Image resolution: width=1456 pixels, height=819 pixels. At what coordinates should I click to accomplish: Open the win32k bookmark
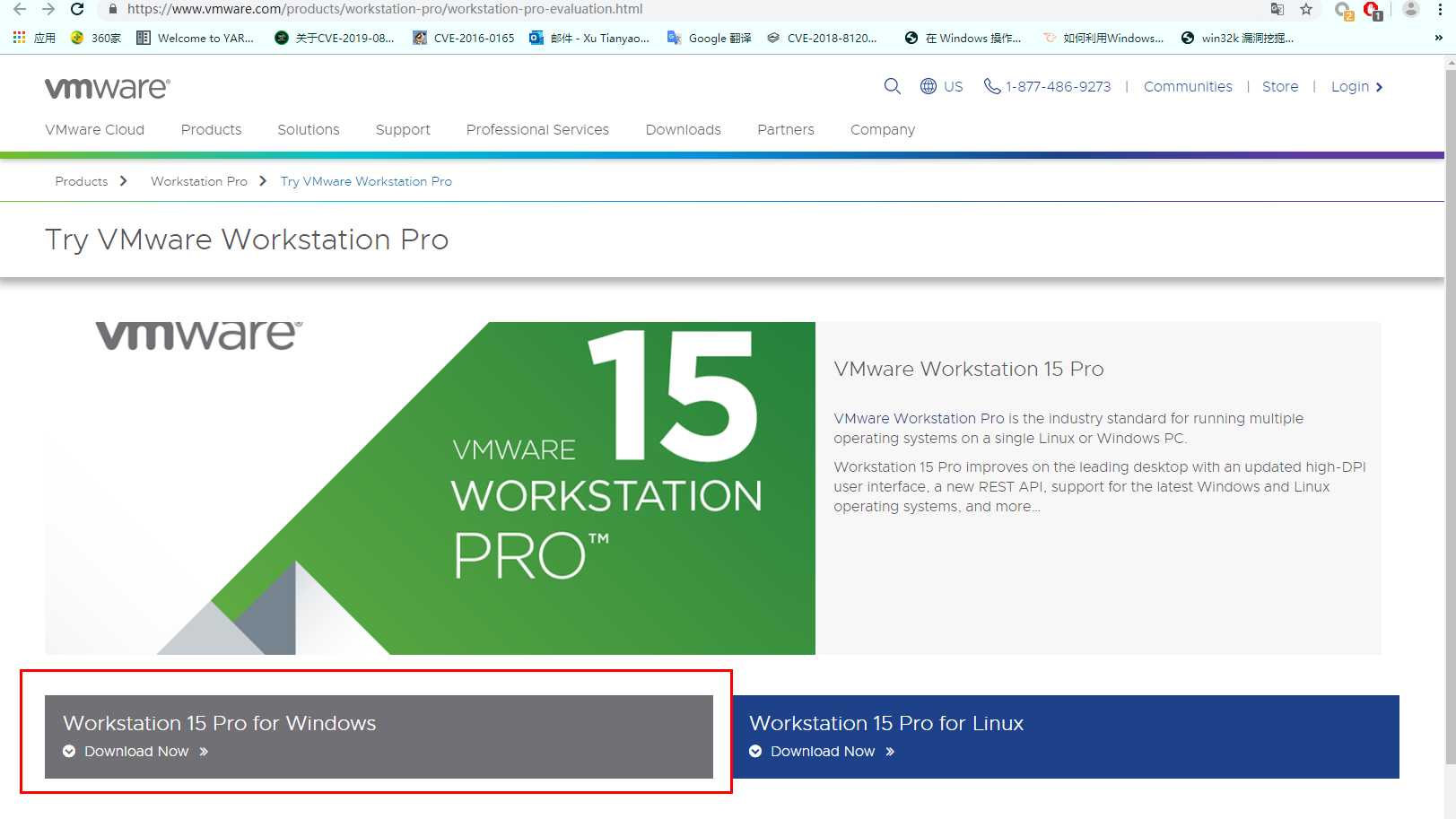[1237, 38]
